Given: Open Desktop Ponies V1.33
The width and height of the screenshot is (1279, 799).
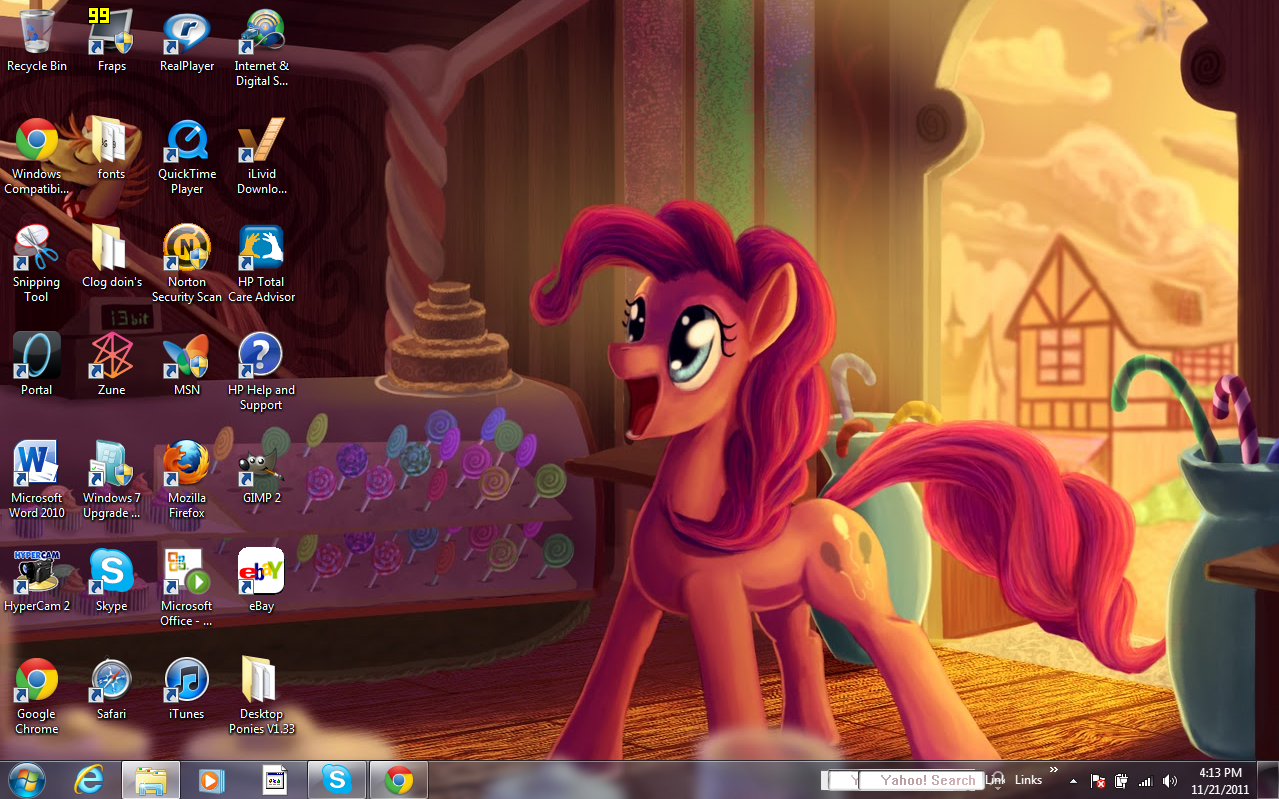Looking at the screenshot, I should point(261,679).
